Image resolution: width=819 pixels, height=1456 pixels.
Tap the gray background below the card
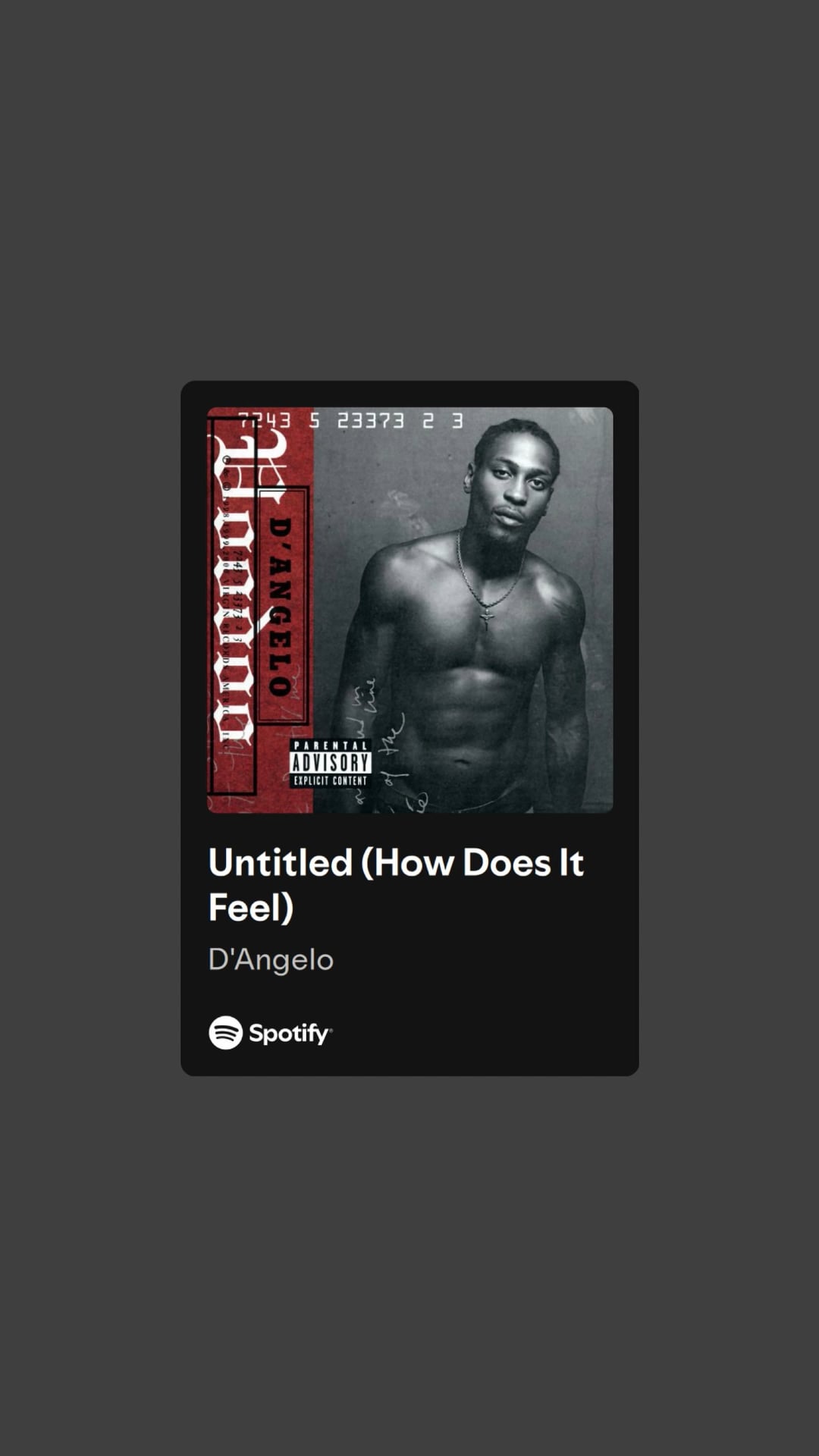pyautogui.click(x=409, y=1266)
